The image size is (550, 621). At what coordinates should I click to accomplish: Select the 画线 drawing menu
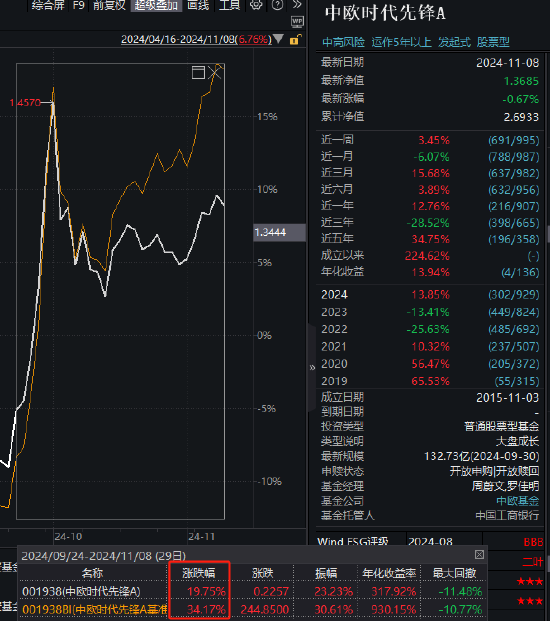(198, 5)
